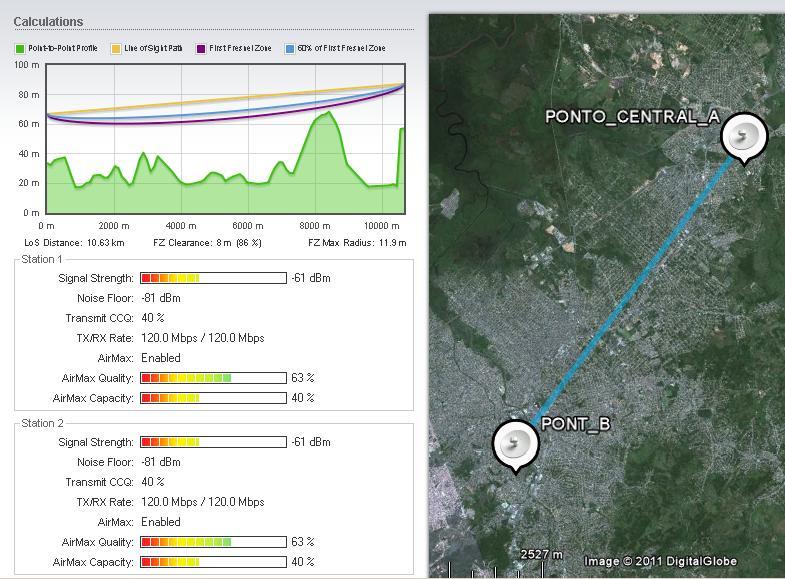This screenshot has height=579, width=785.
Task: Click the PONTO_CENTRAL_A map label
Action: click(632, 117)
